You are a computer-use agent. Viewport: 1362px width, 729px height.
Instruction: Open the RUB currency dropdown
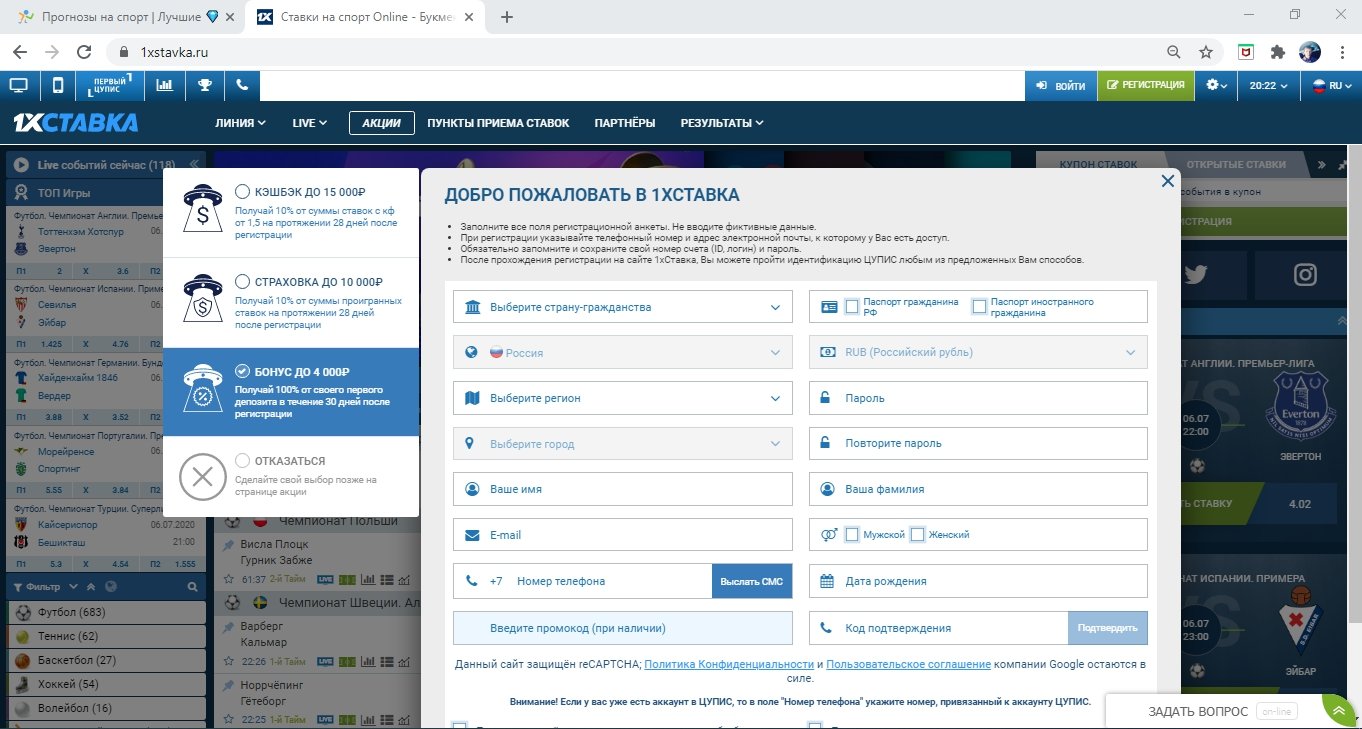978,352
